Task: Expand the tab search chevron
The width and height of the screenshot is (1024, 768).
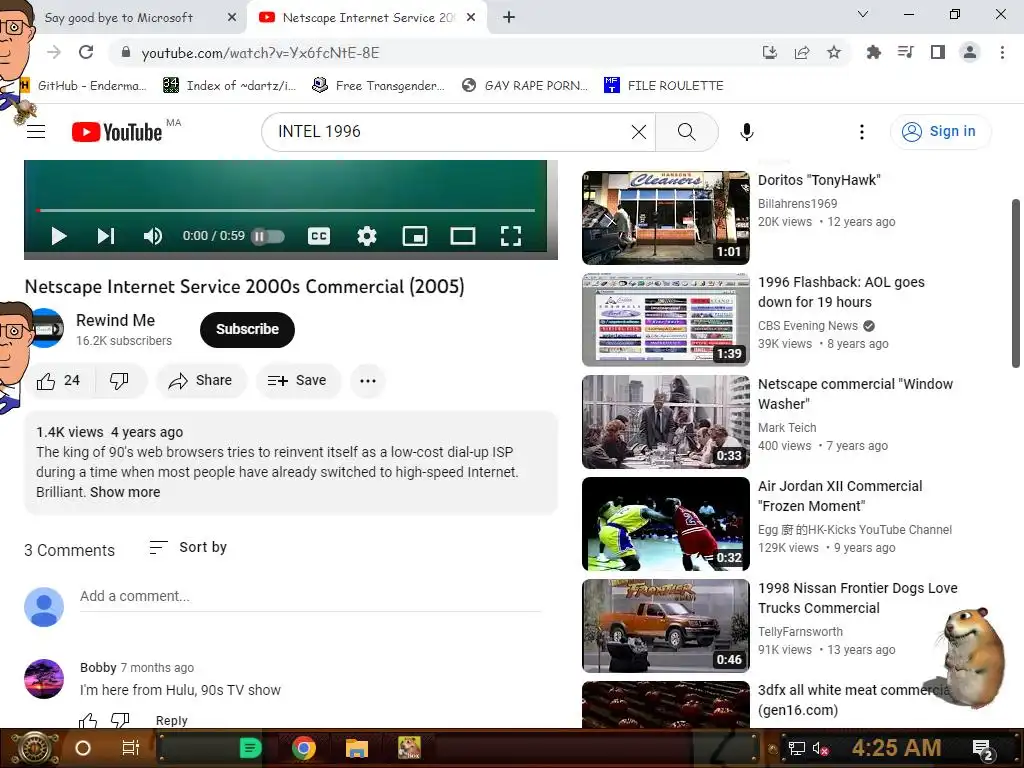Action: pos(863,14)
